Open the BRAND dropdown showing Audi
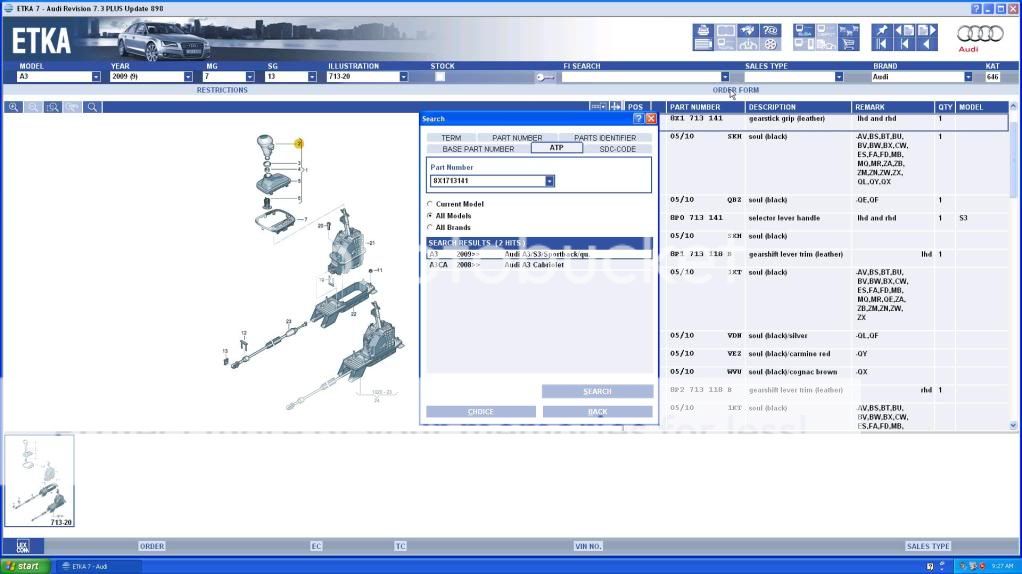The height and width of the screenshot is (574, 1022). point(967,77)
